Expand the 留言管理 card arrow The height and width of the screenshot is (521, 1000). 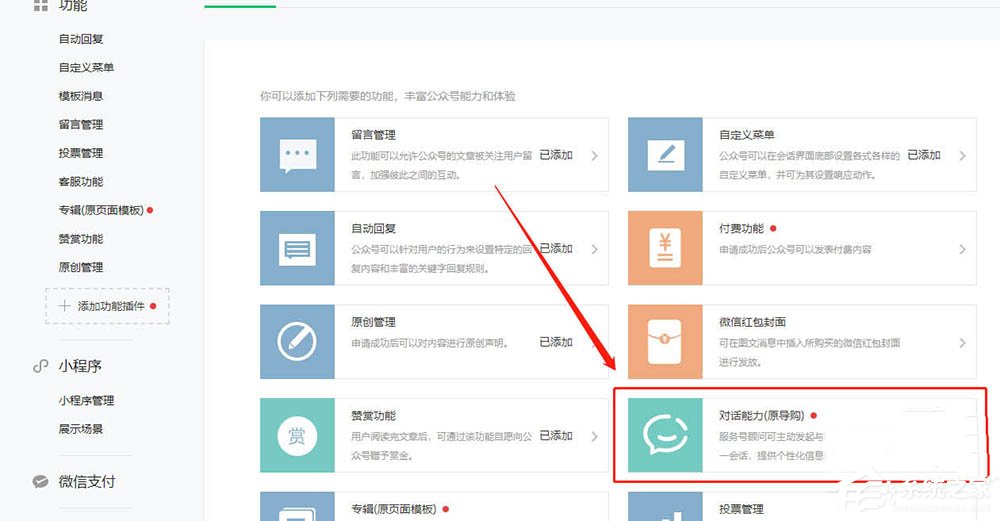[x=594, y=156]
